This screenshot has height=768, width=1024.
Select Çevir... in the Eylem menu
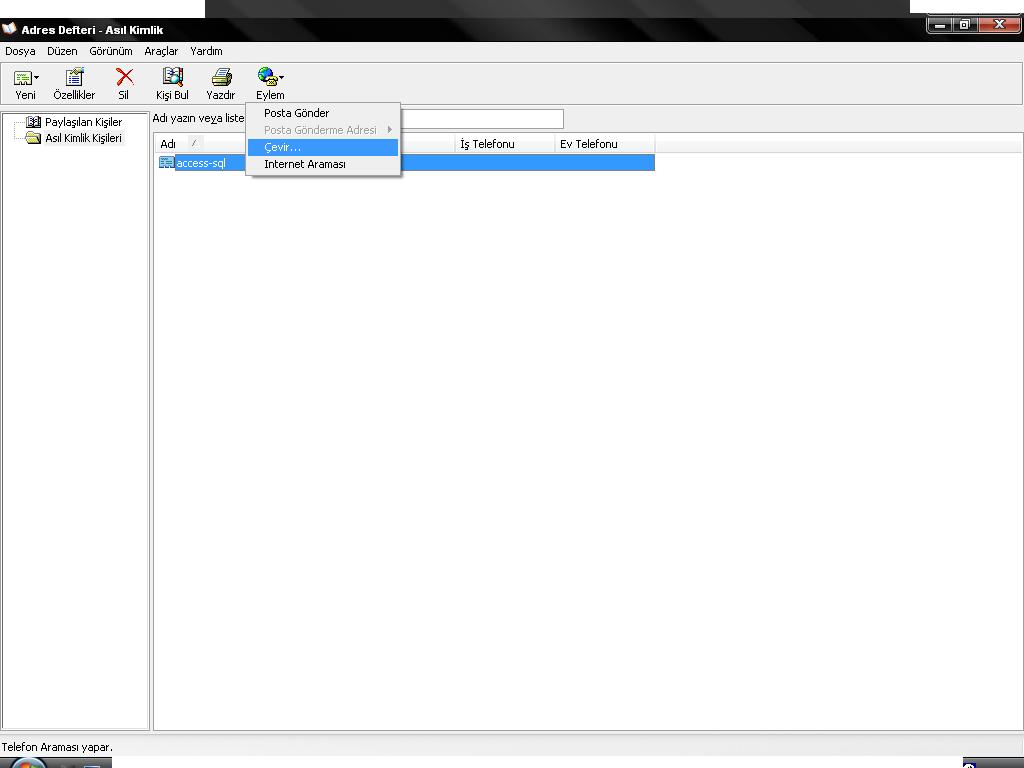click(283, 147)
